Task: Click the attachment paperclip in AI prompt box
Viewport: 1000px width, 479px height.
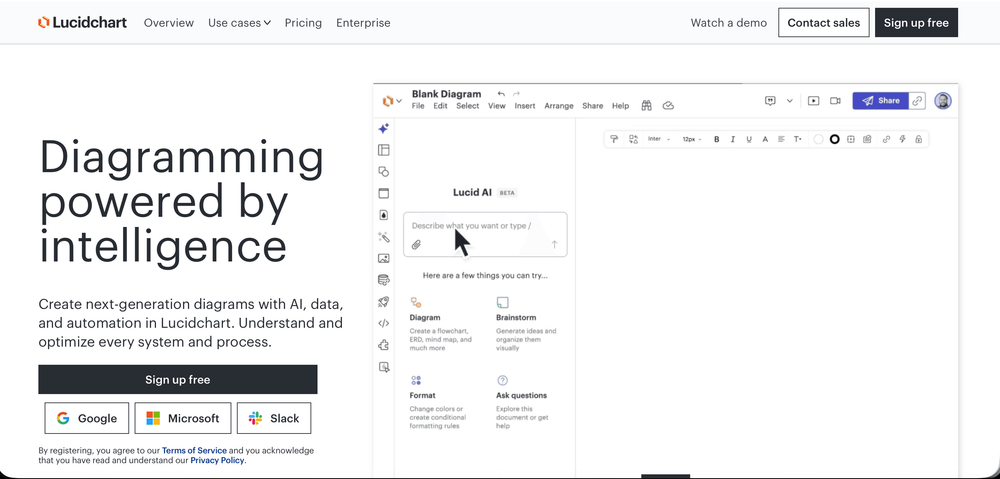Action: click(416, 244)
